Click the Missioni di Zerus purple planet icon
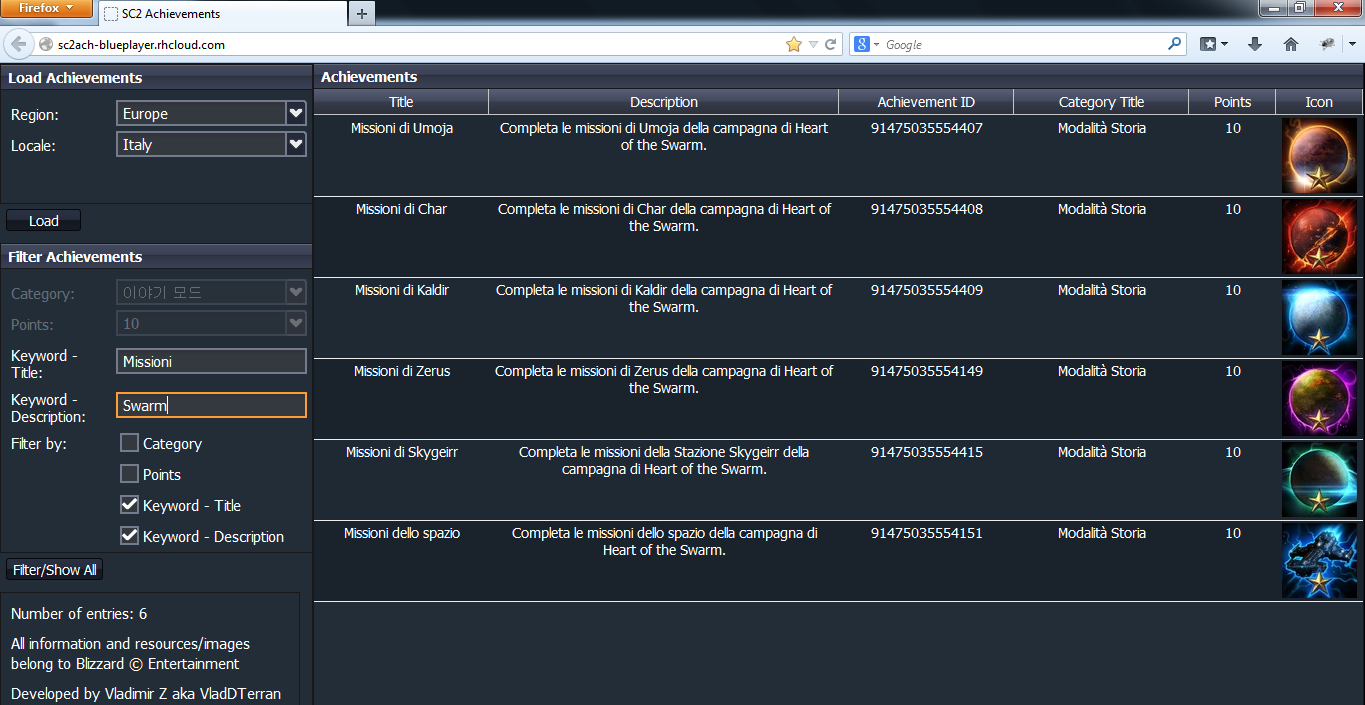 [x=1319, y=399]
